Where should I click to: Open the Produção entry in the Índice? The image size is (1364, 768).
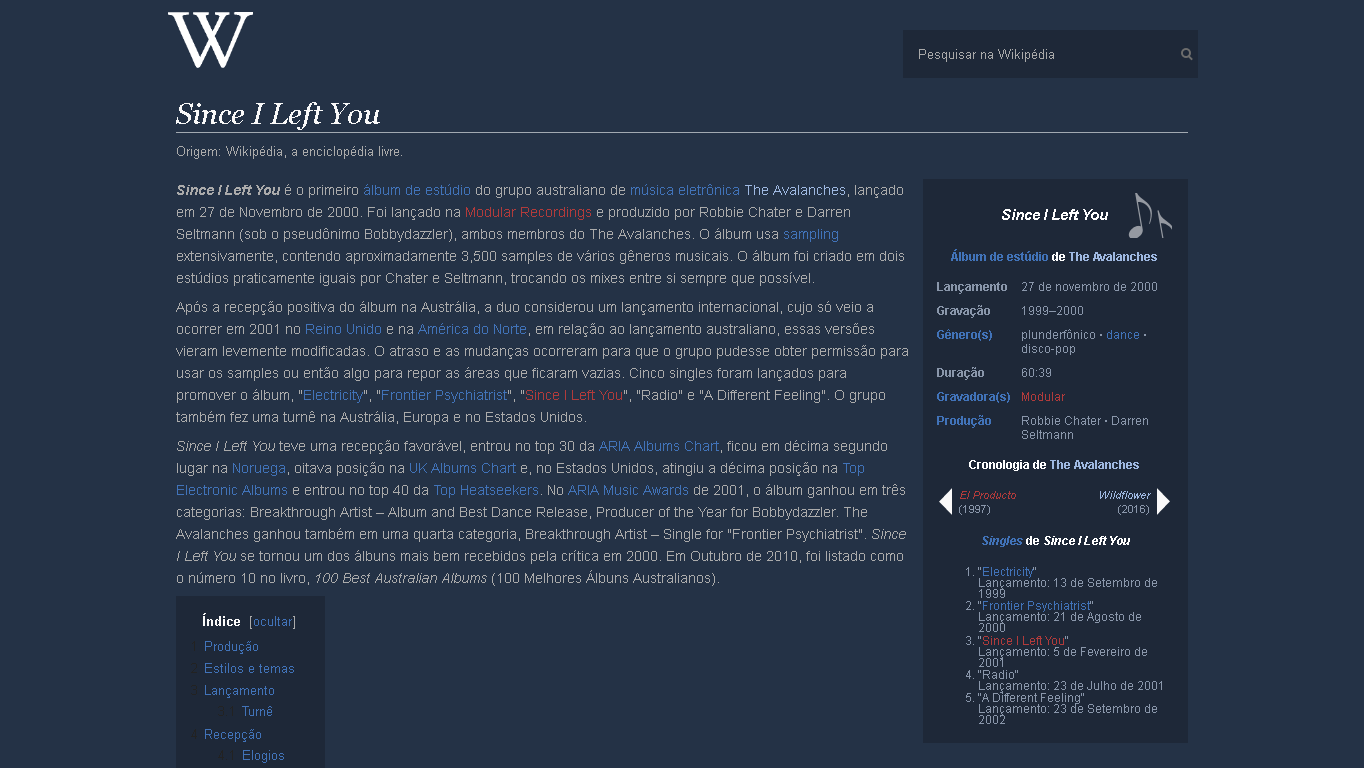[x=231, y=647]
